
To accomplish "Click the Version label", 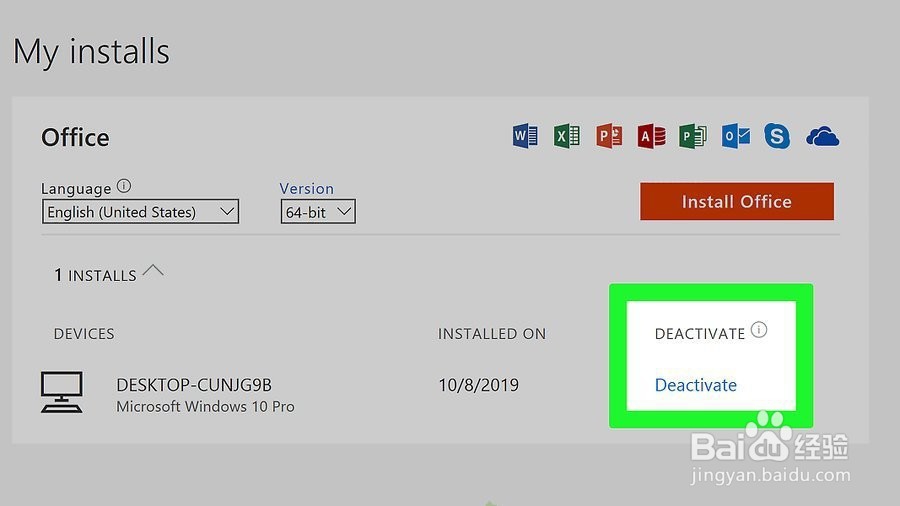I will tap(307, 189).
